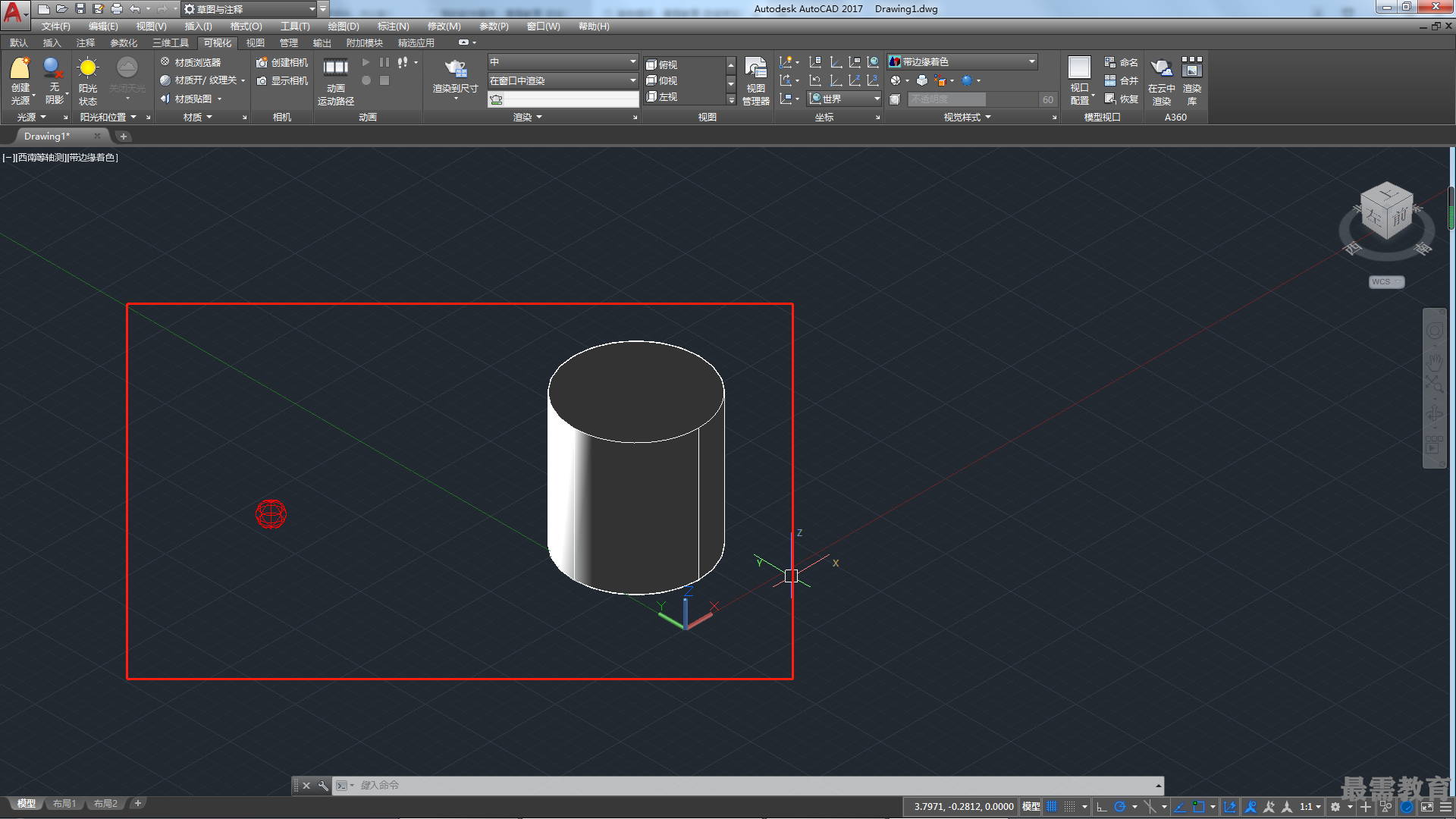Click the Create Light (创建光源) tool
The image size is (1456, 819).
click(x=20, y=80)
